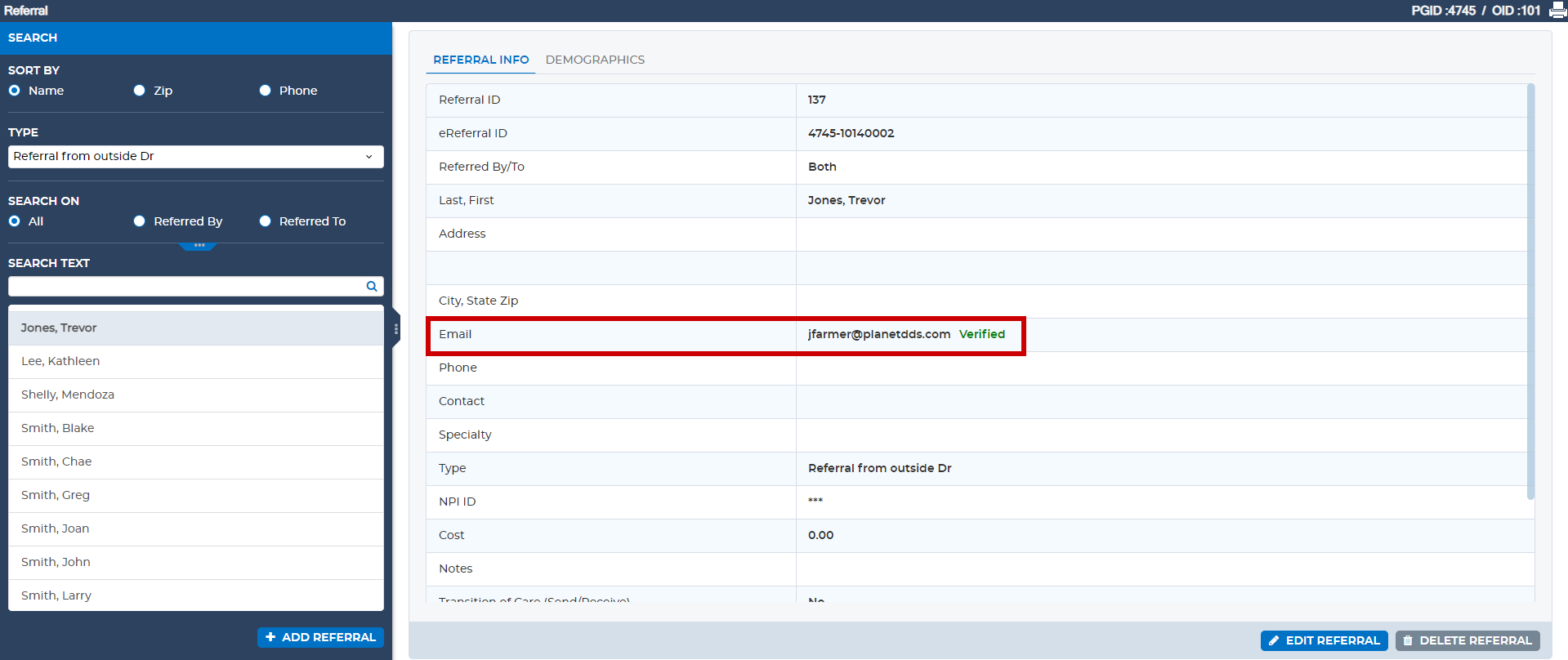This screenshot has height=660, width=1568.
Task: Select Smith, Chae in list
Action: (196, 462)
